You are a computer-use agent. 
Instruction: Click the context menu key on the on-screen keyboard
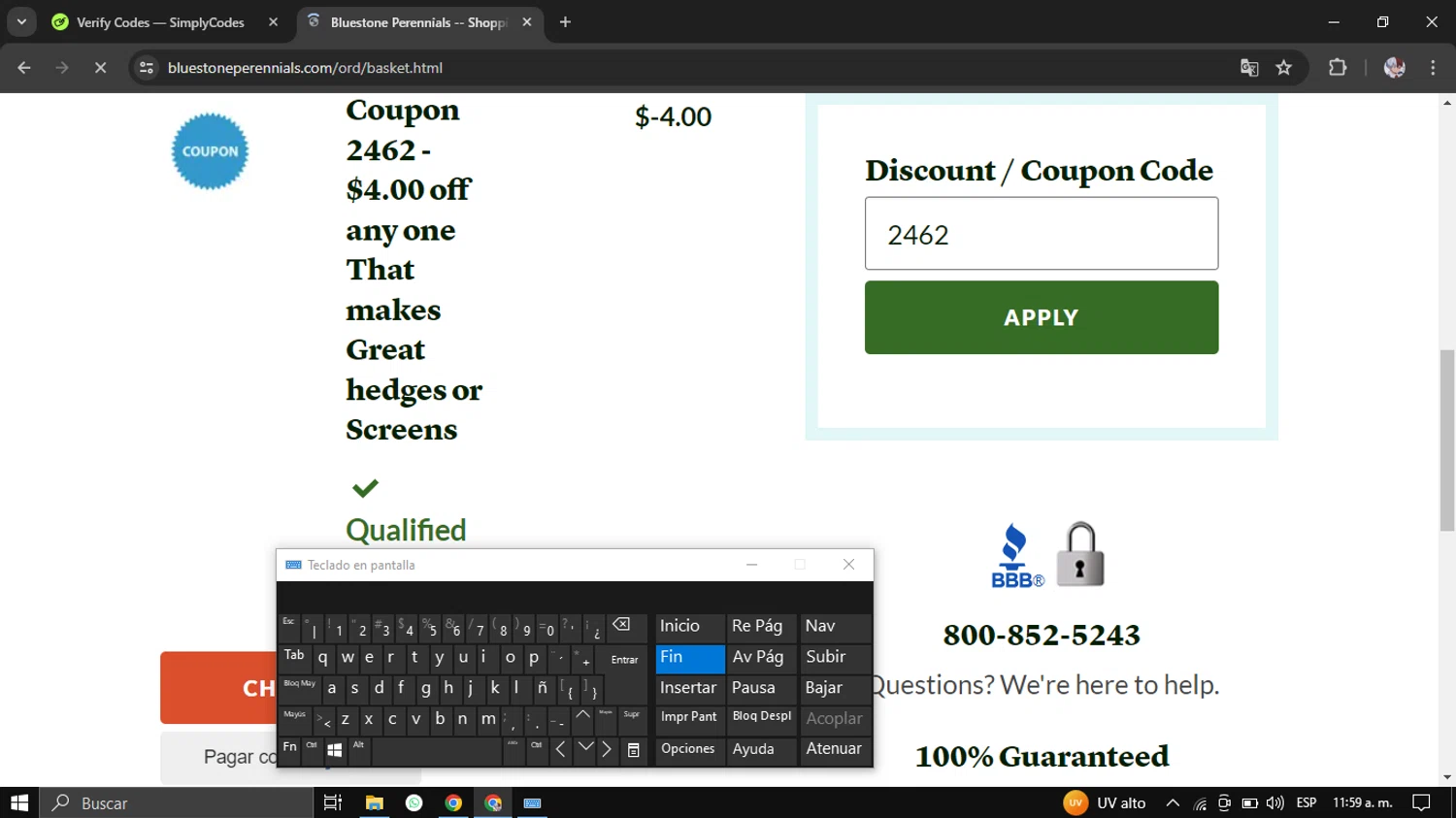(633, 750)
